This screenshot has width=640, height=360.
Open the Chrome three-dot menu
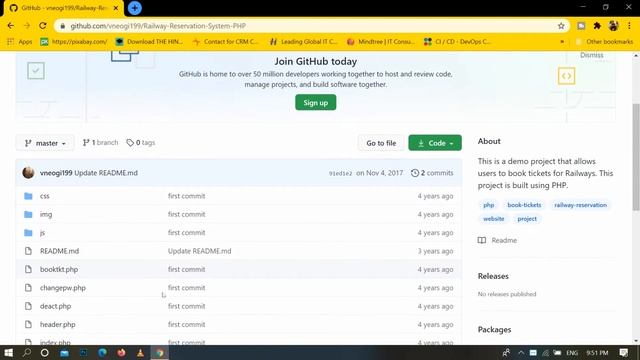pyautogui.click(x=629, y=26)
